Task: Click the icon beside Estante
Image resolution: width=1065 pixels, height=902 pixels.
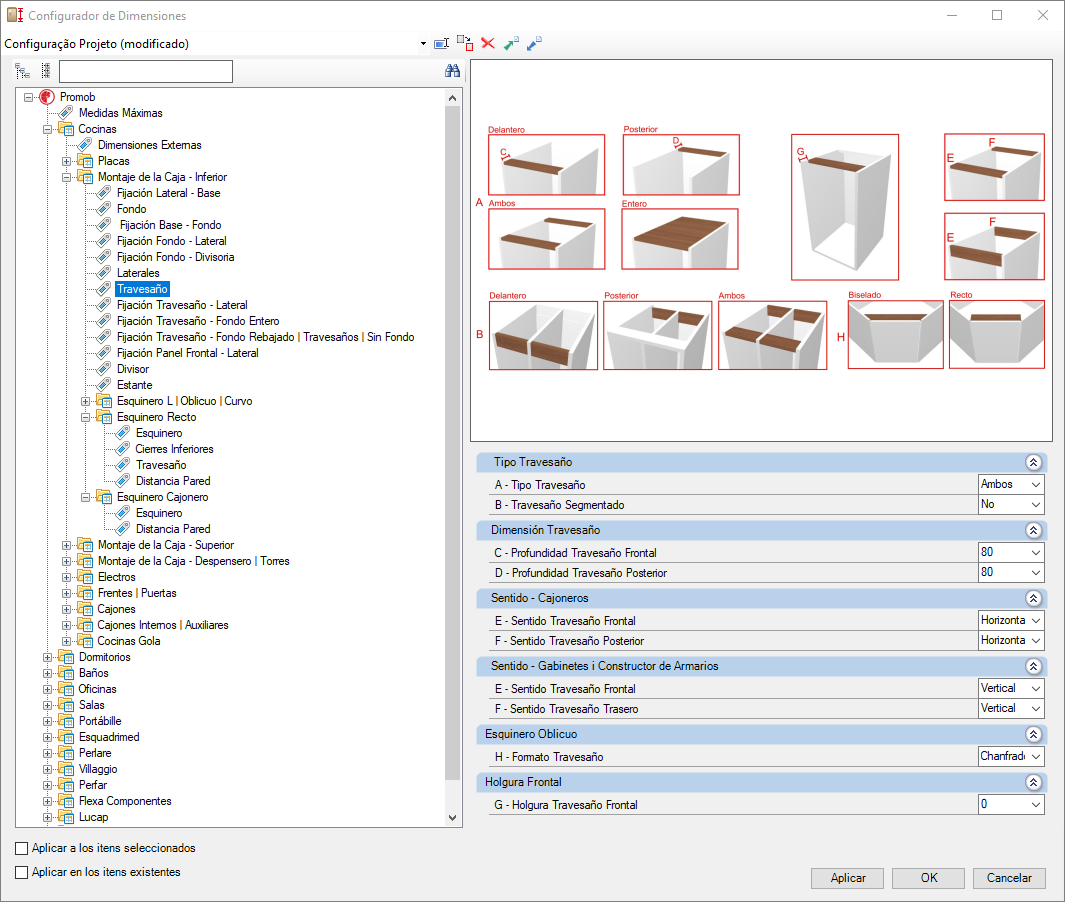Action: pos(104,385)
